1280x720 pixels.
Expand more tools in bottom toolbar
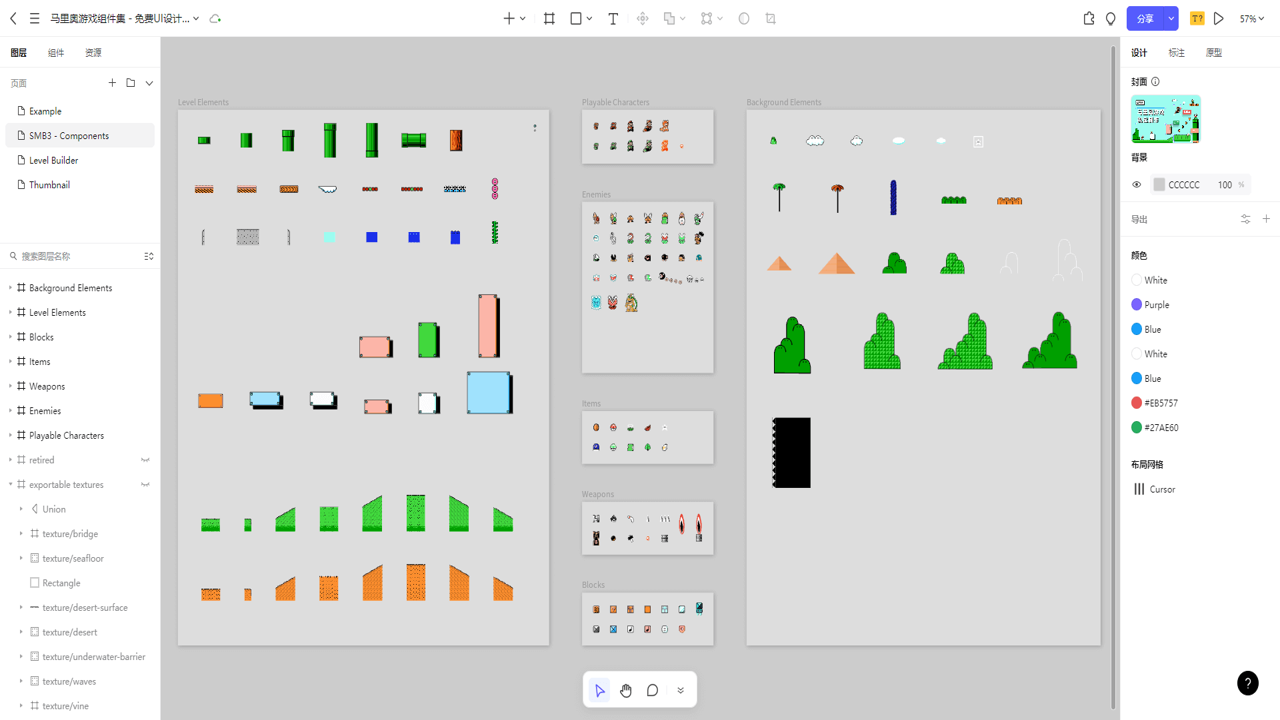pos(680,690)
